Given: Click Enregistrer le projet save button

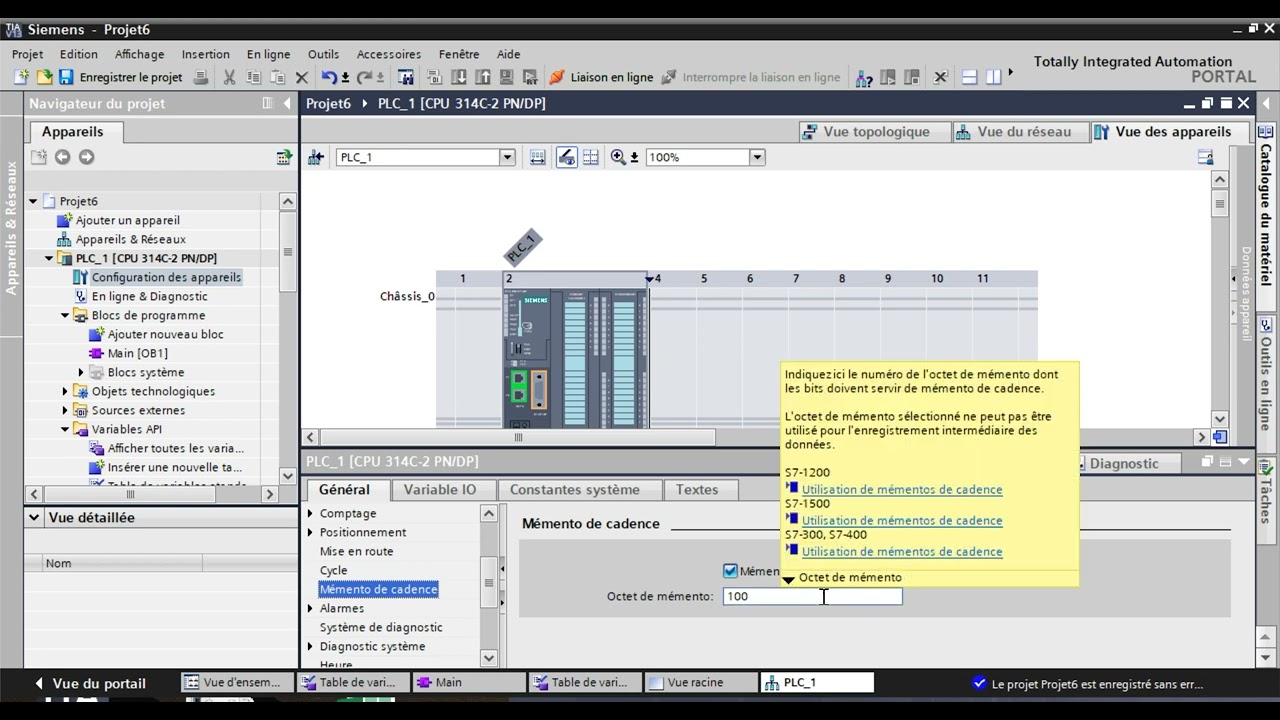Looking at the screenshot, I should 120,77.
